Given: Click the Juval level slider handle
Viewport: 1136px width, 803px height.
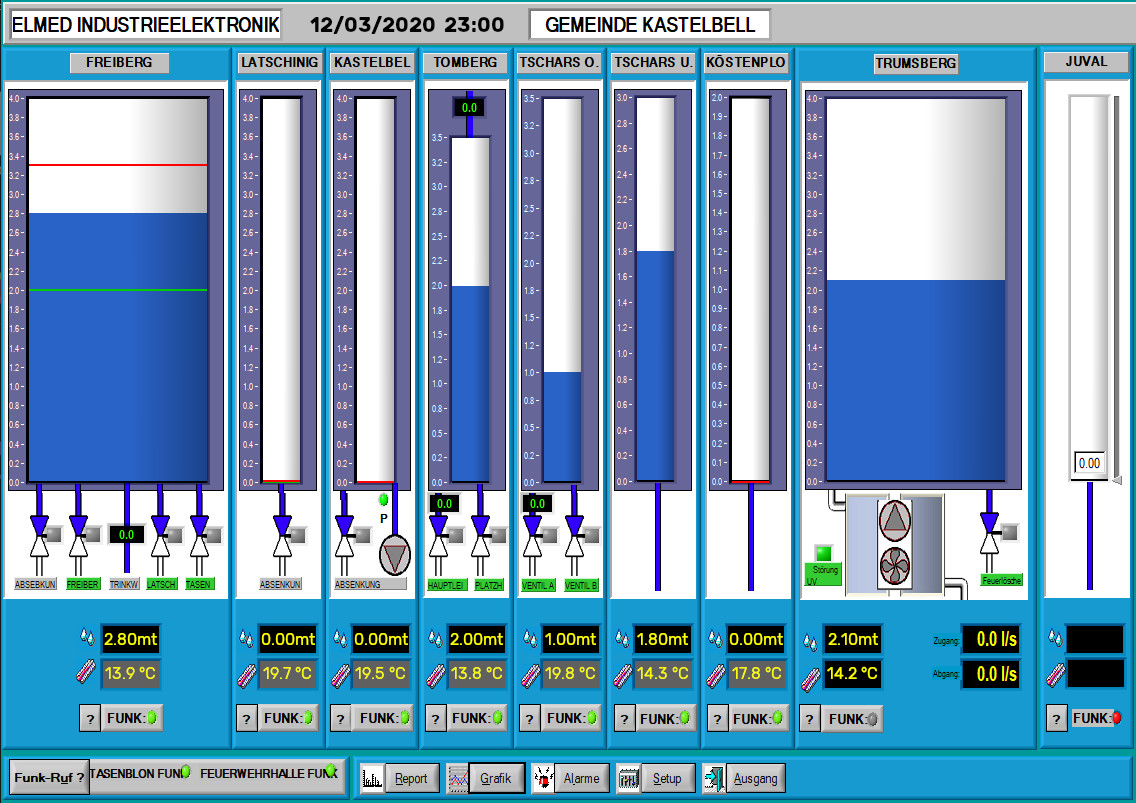Looking at the screenshot, I should (x=1088, y=463).
